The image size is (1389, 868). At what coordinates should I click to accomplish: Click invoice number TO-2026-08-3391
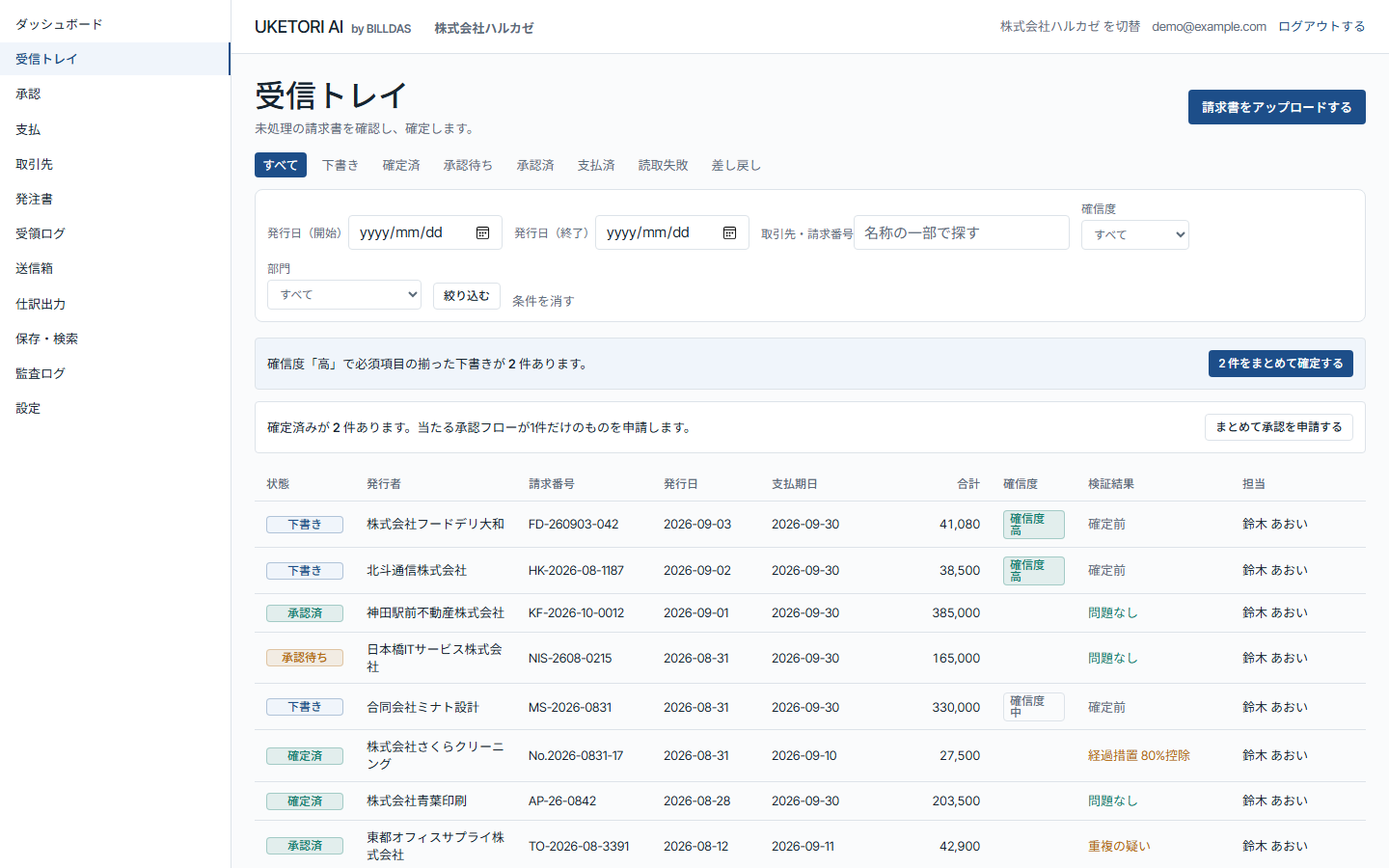click(579, 847)
